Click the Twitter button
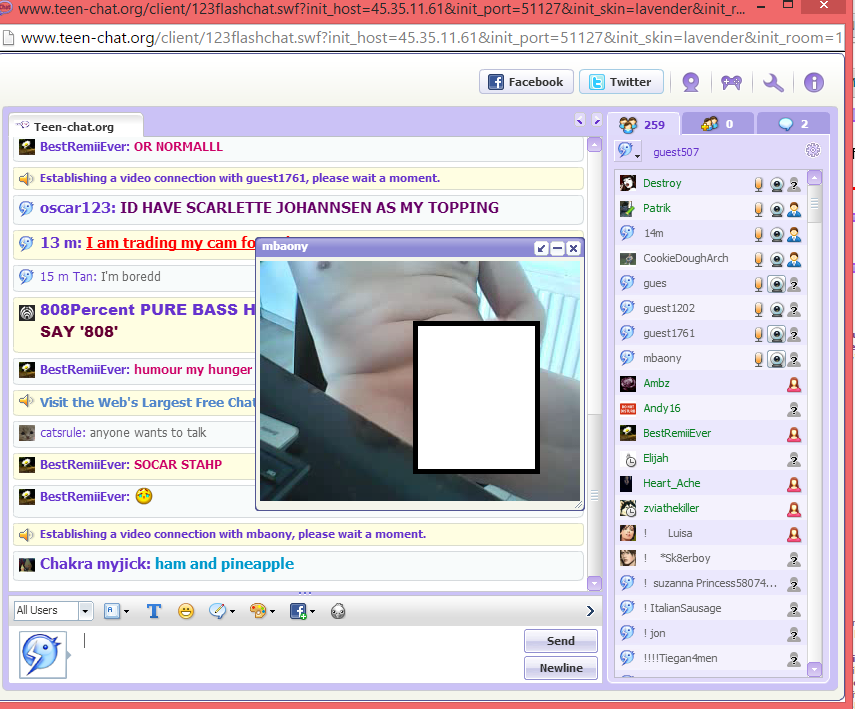The image size is (855, 709). (620, 82)
